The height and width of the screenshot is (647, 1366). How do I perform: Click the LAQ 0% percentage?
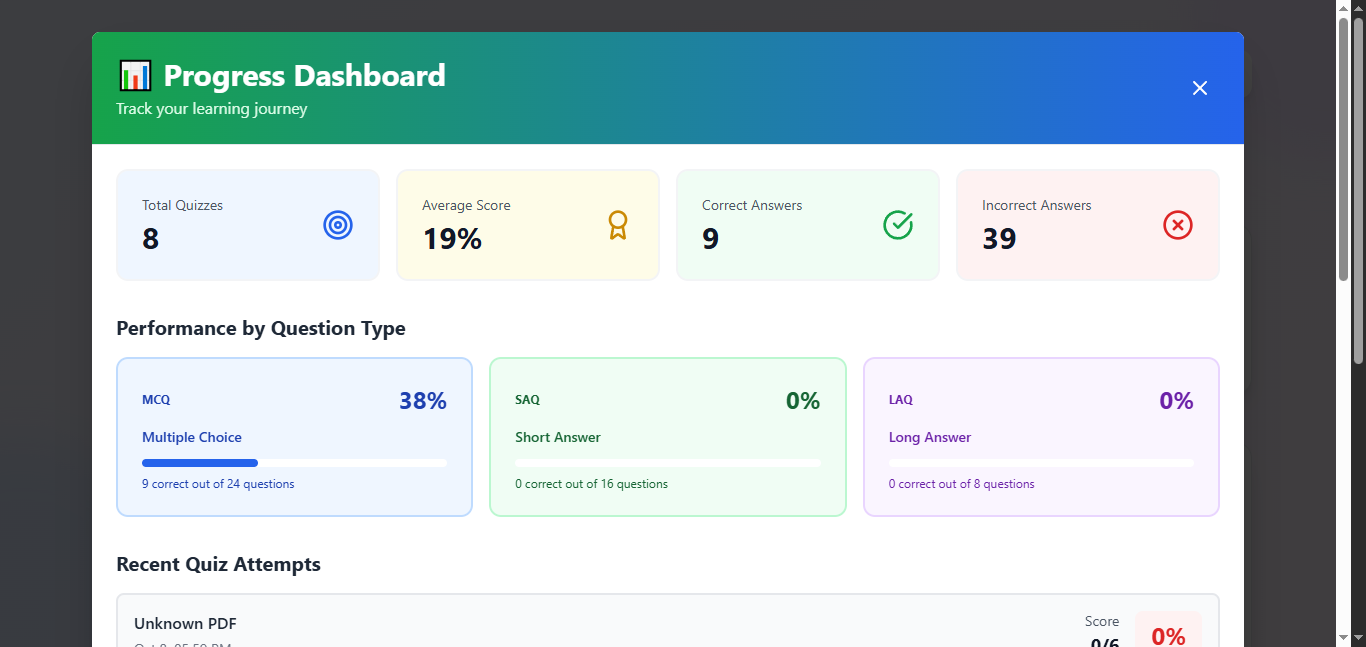point(1177,401)
